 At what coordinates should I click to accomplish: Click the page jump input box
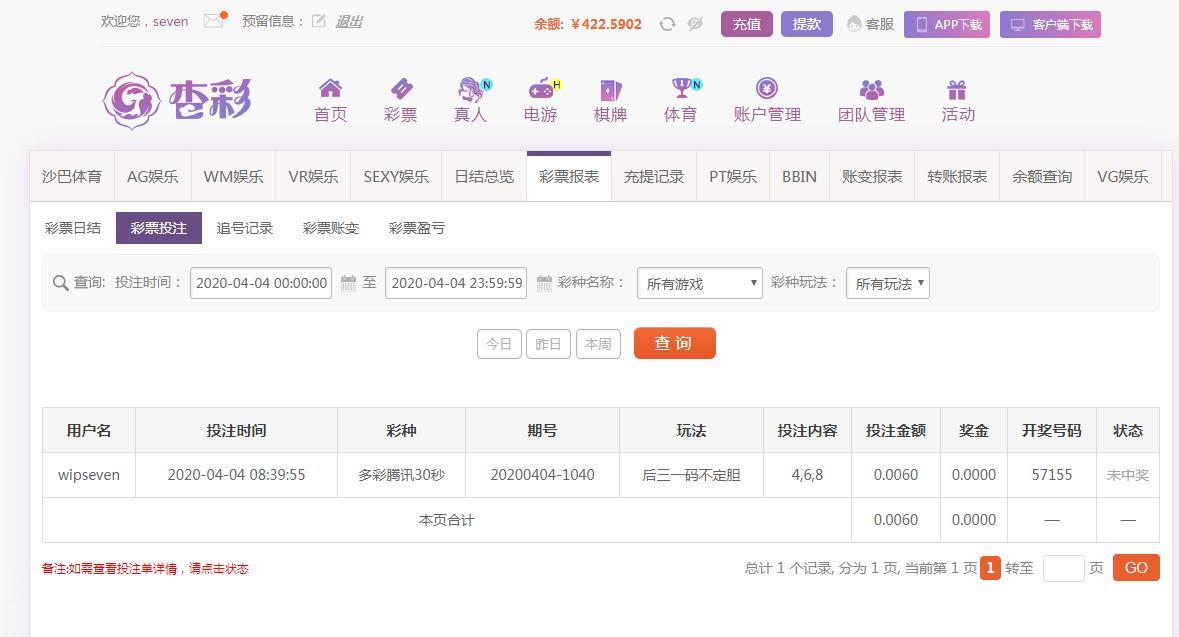(1064, 568)
